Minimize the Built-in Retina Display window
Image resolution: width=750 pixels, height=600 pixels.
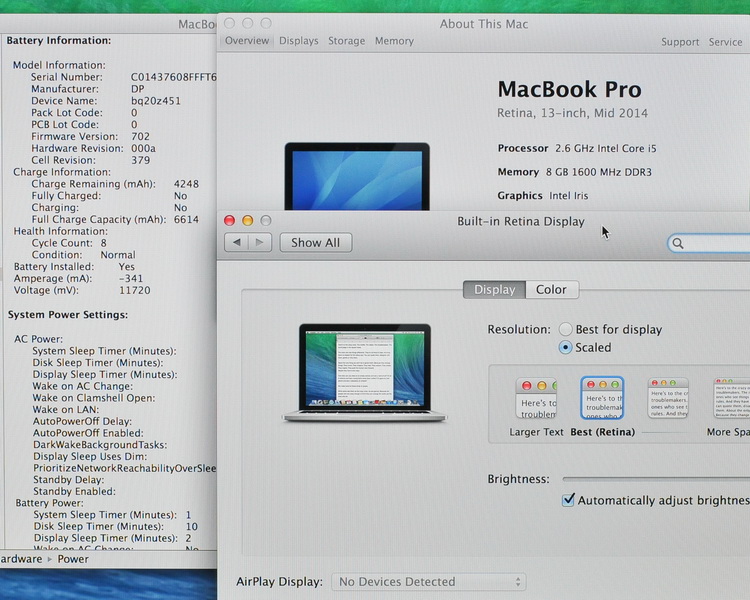pyautogui.click(x=248, y=221)
